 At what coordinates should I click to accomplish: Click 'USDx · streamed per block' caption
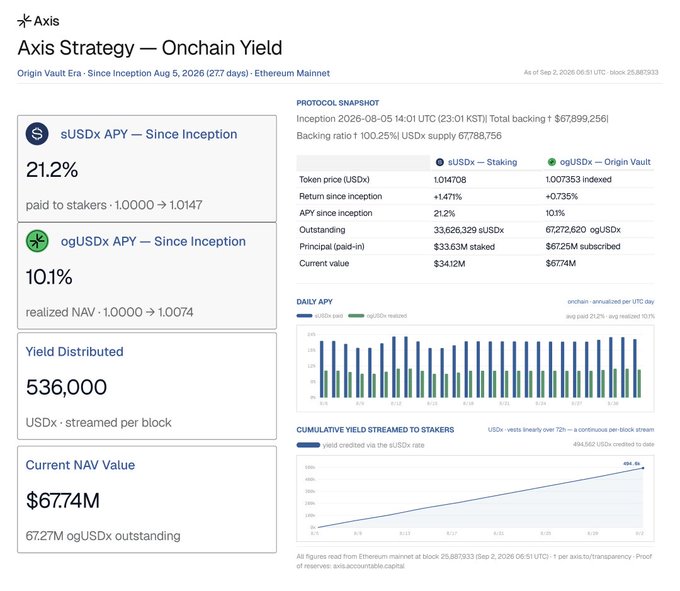(x=98, y=422)
